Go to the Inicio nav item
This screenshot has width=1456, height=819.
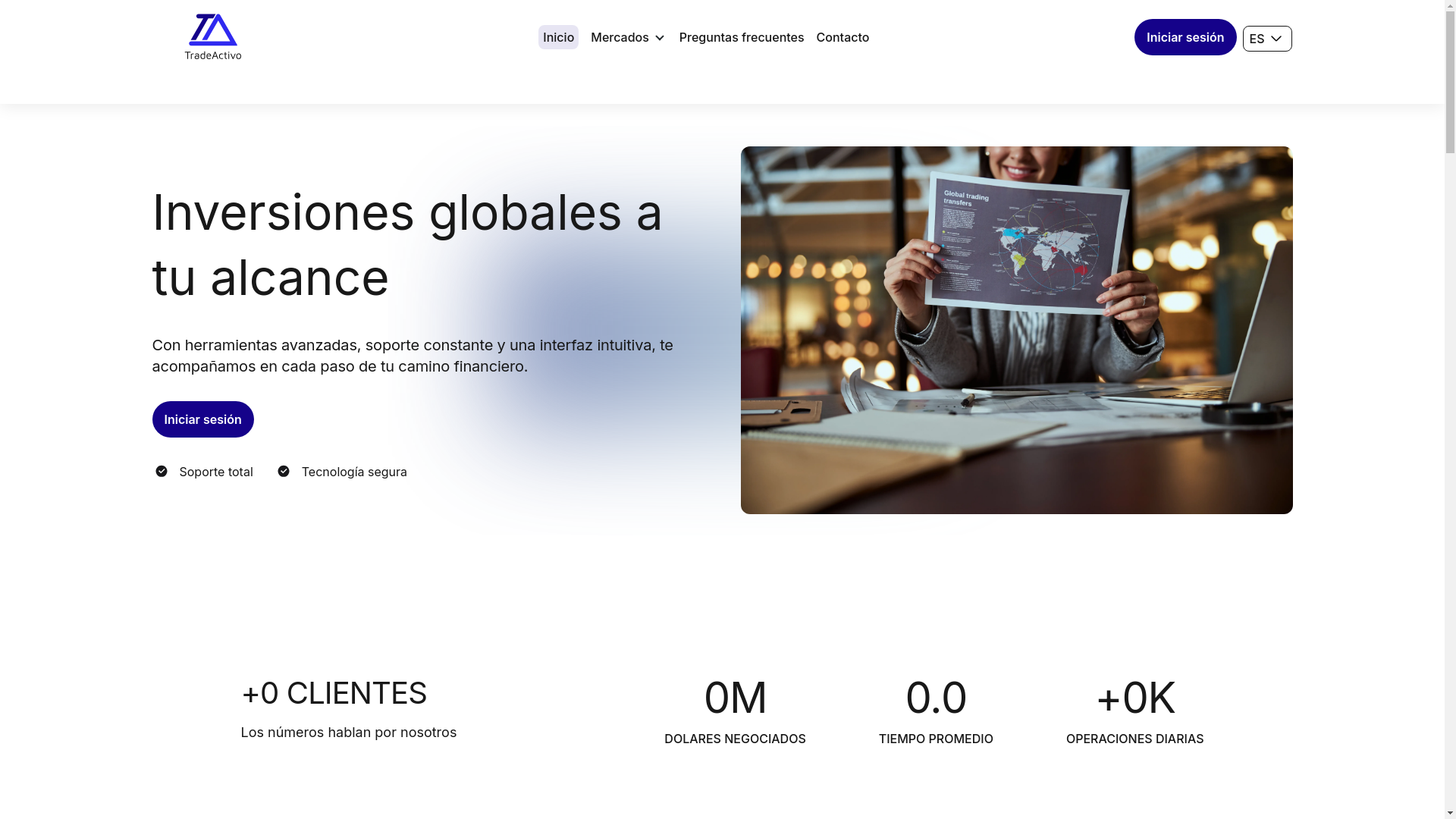coord(558,37)
